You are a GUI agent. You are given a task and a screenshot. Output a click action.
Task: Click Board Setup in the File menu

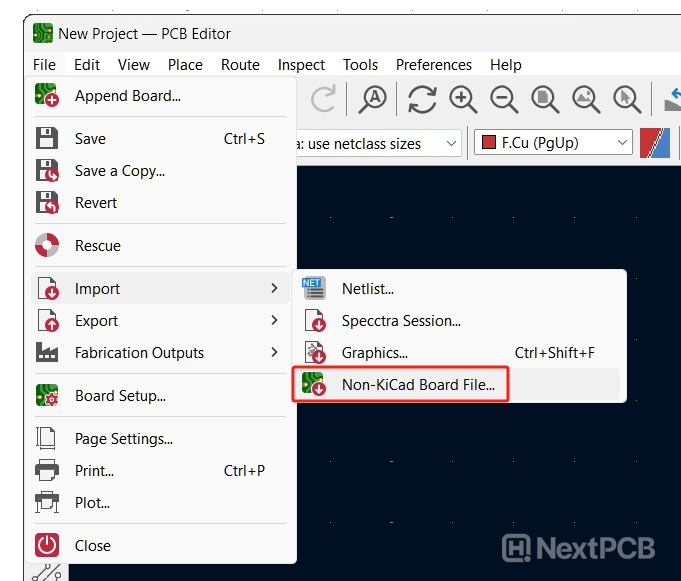120,396
